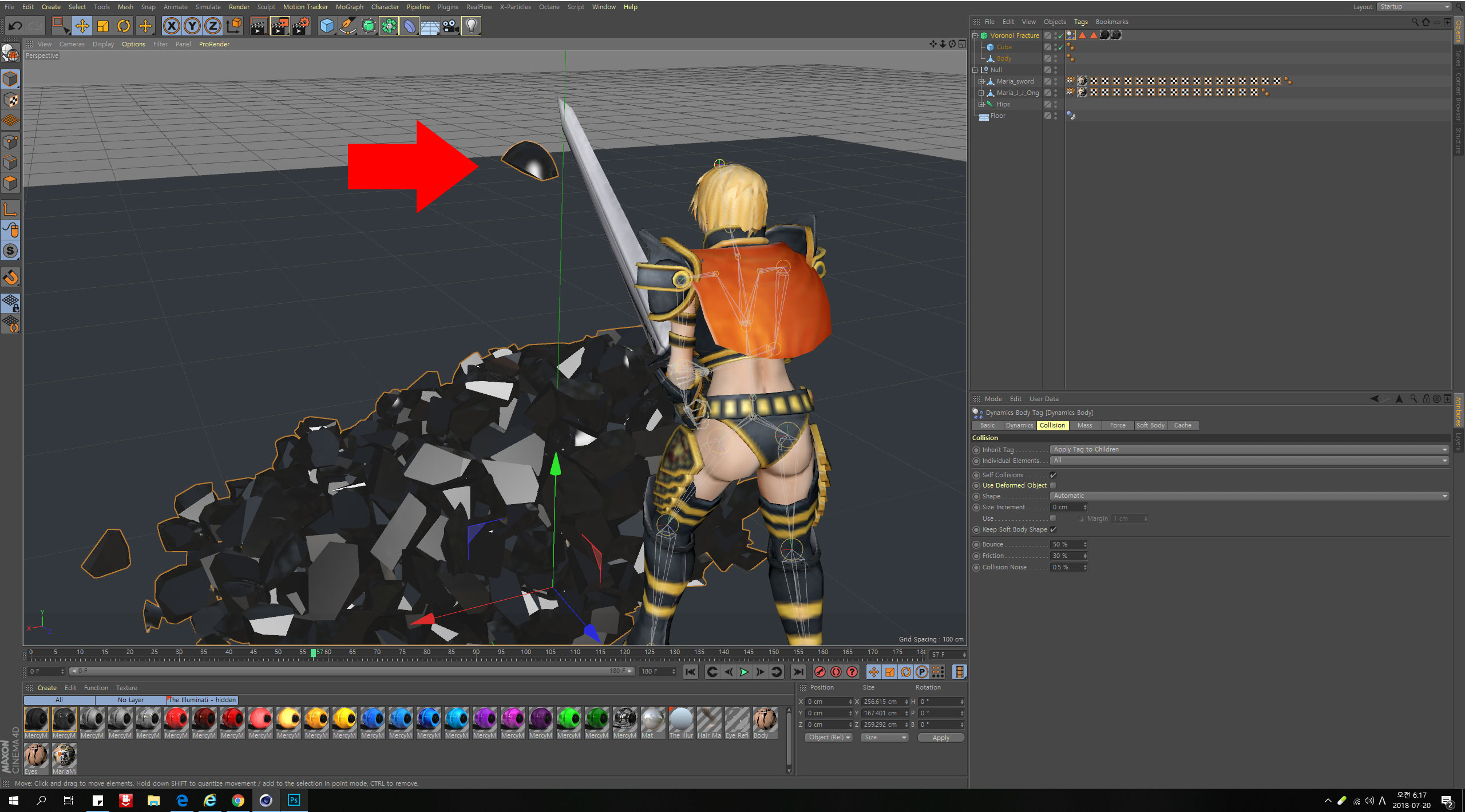This screenshot has width=1465, height=812.
Task: Open the Object (Rel) coordinate dropdown
Action: point(829,737)
